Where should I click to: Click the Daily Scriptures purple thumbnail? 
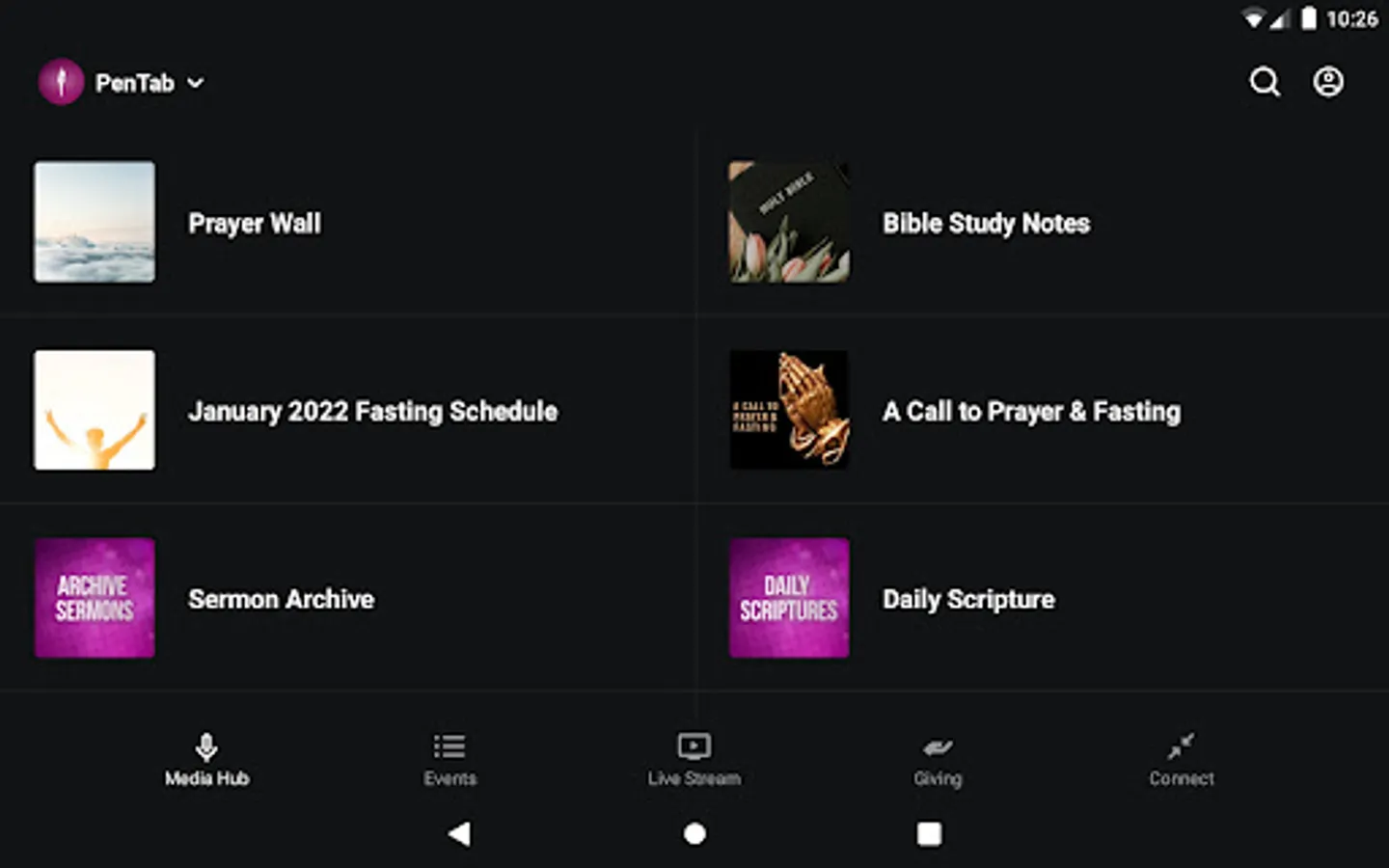789,598
